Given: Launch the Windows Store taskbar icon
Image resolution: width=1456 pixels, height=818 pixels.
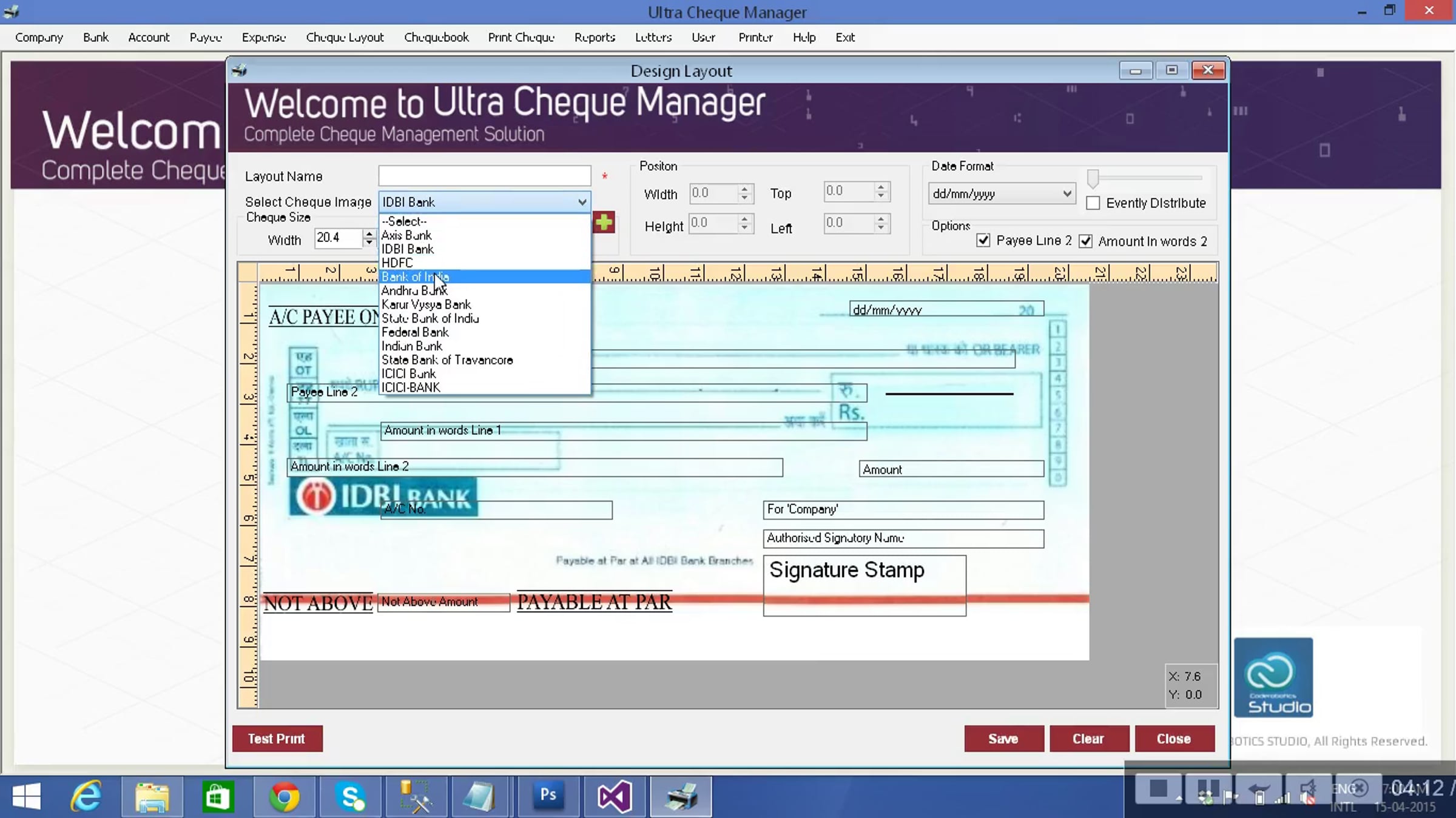Looking at the screenshot, I should [217, 796].
